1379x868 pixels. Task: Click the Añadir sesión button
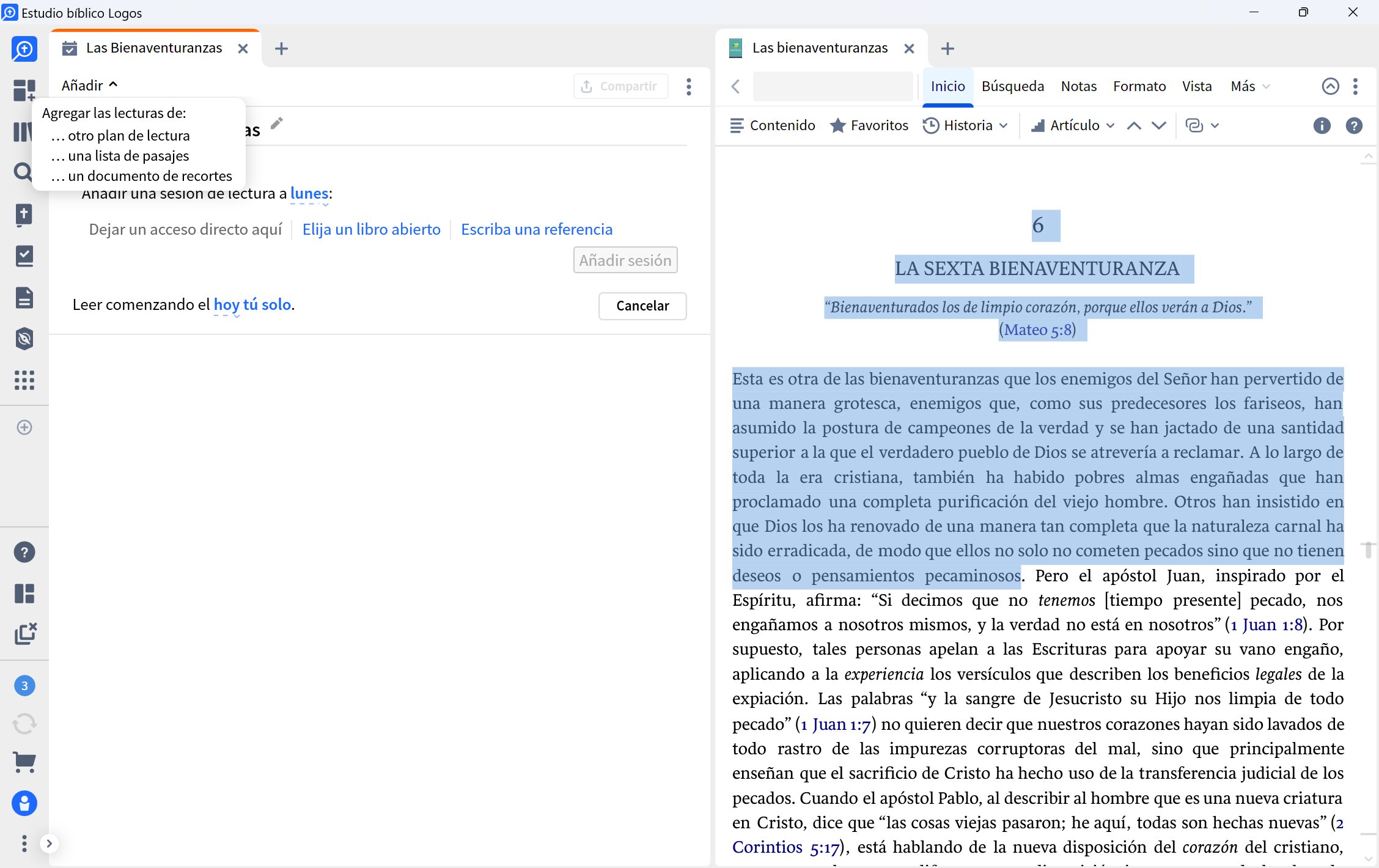(x=625, y=260)
